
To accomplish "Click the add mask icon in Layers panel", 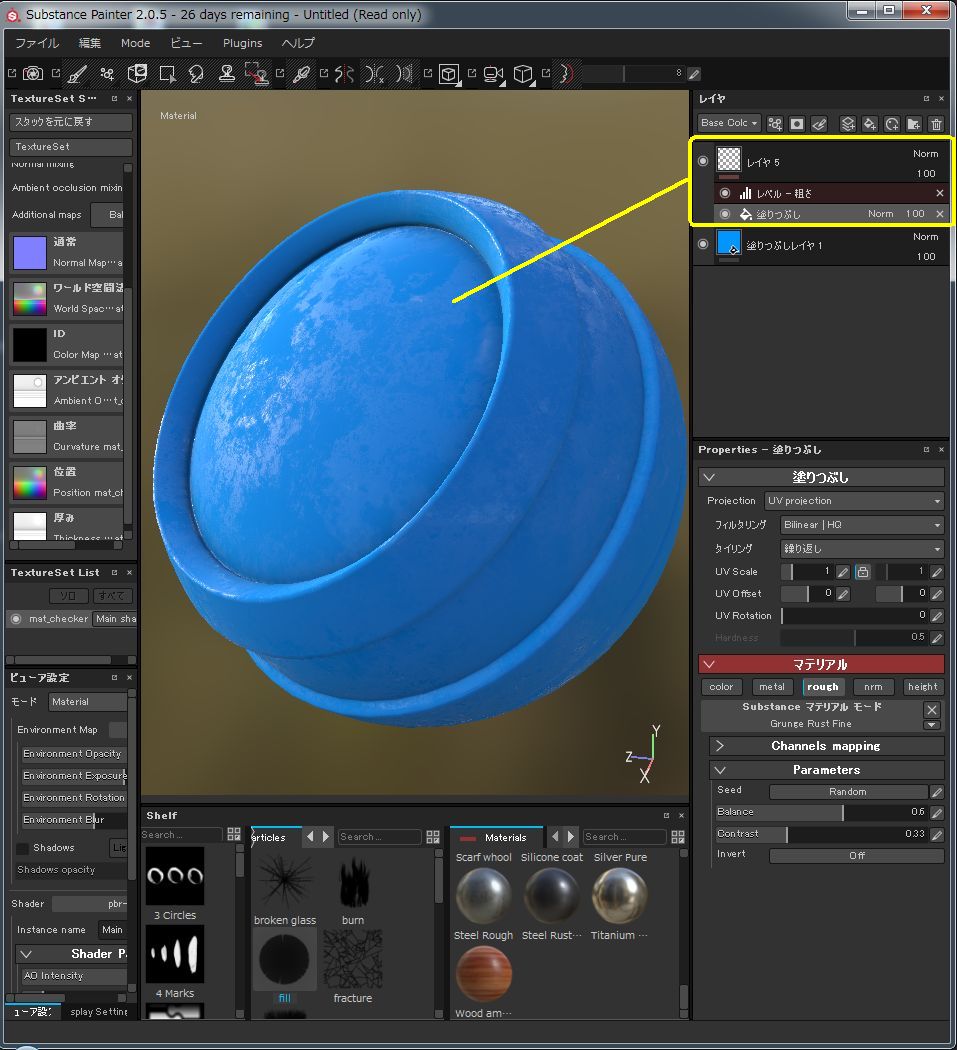I will click(x=796, y=123).
